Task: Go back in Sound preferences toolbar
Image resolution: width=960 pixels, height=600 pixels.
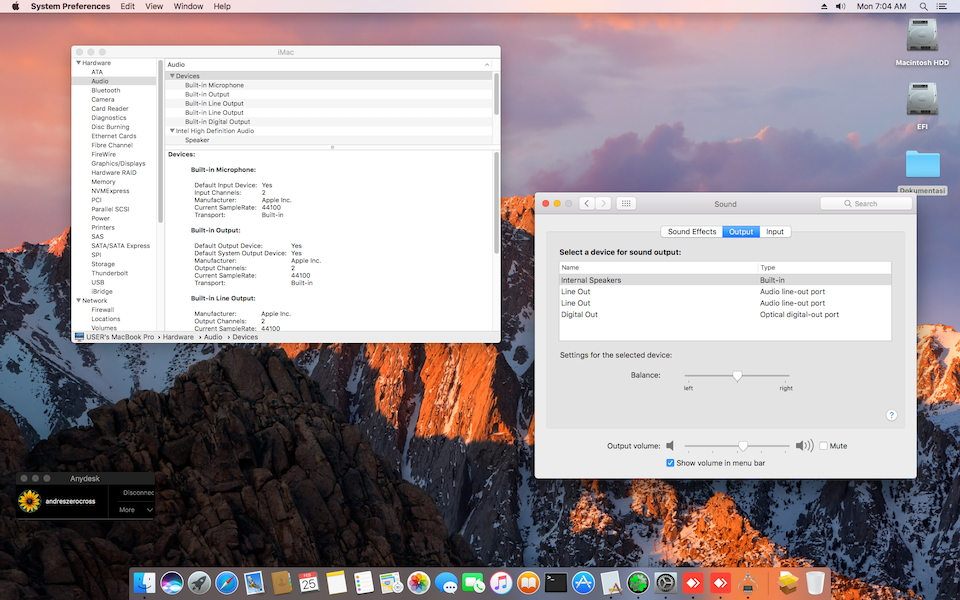Action: (587, 203)
